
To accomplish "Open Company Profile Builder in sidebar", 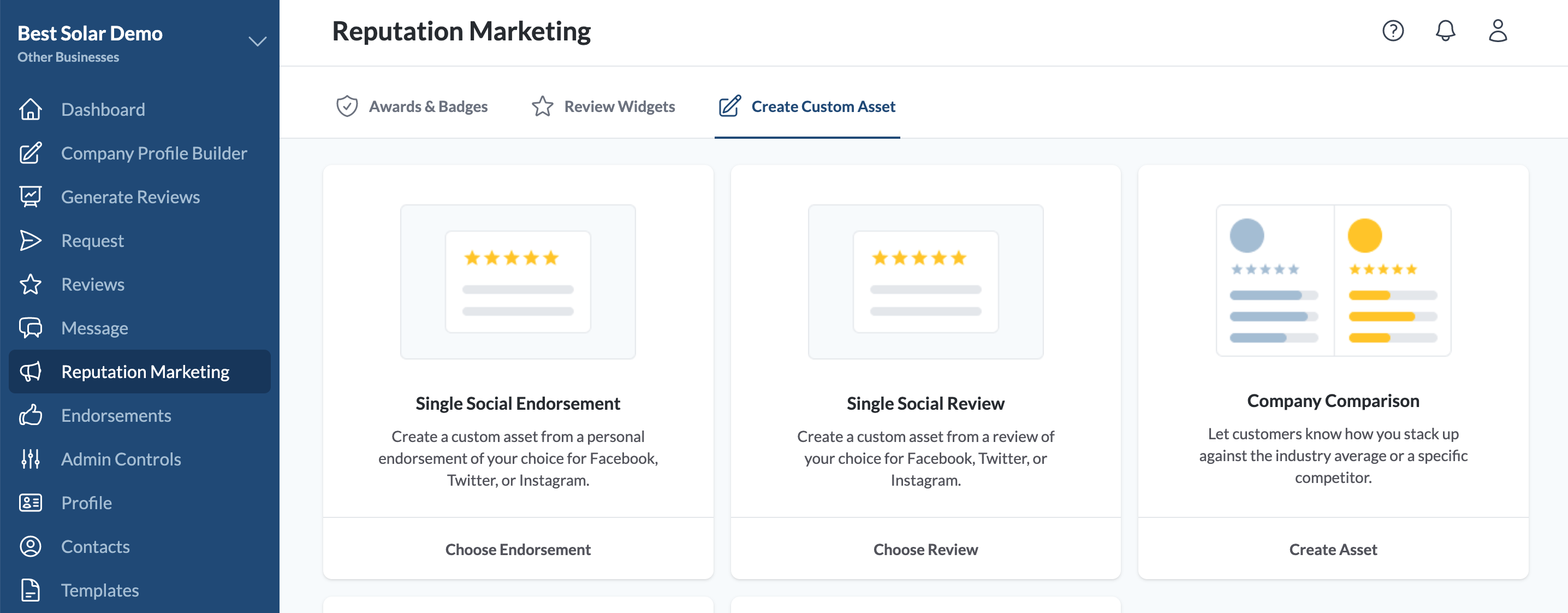I will click(154, 154).
